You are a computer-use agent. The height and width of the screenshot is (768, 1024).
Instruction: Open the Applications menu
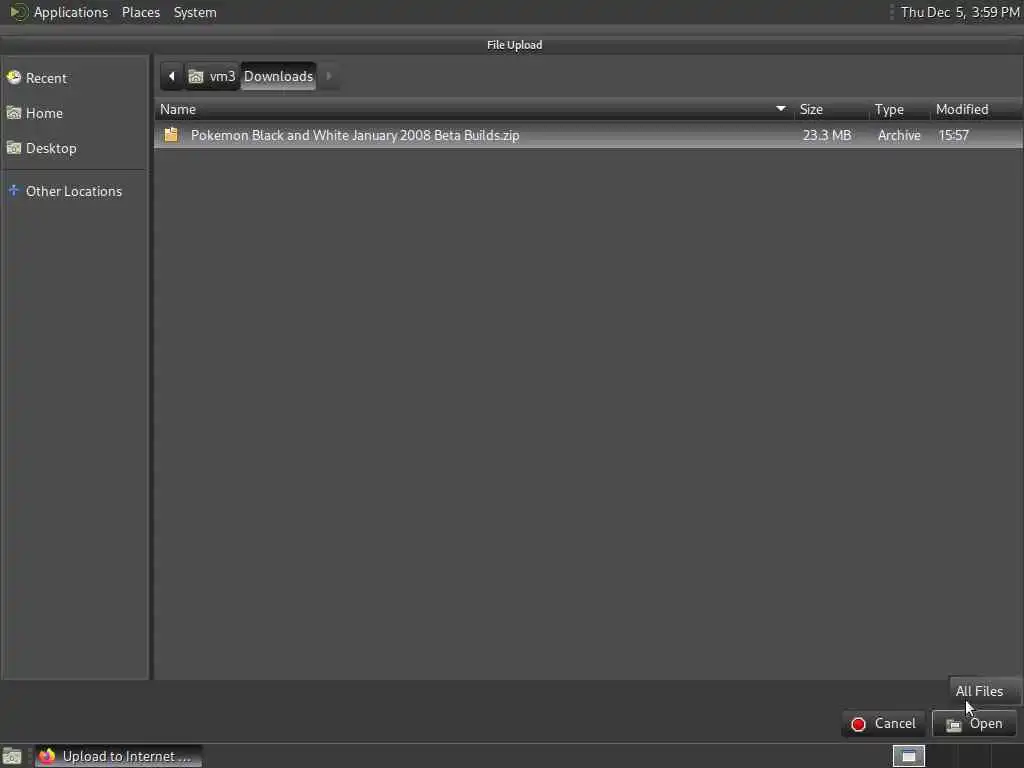(x=71, y=12)
